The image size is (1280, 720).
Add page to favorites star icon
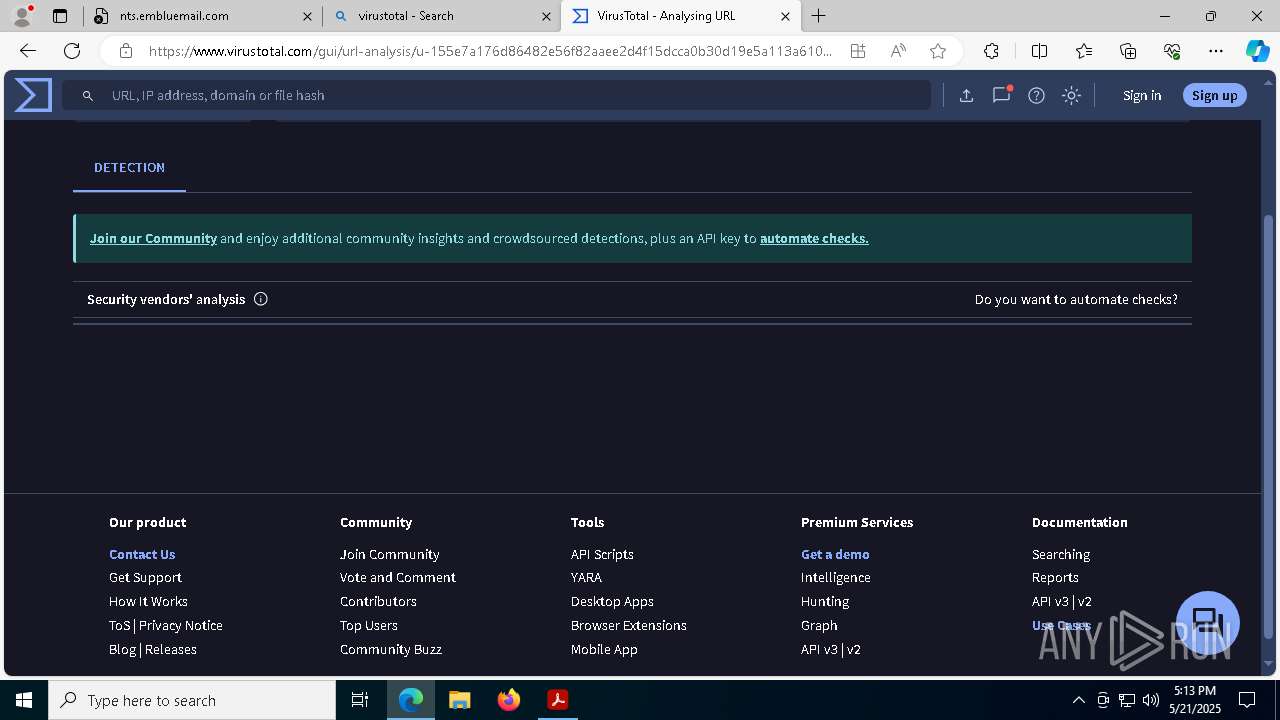938,51
